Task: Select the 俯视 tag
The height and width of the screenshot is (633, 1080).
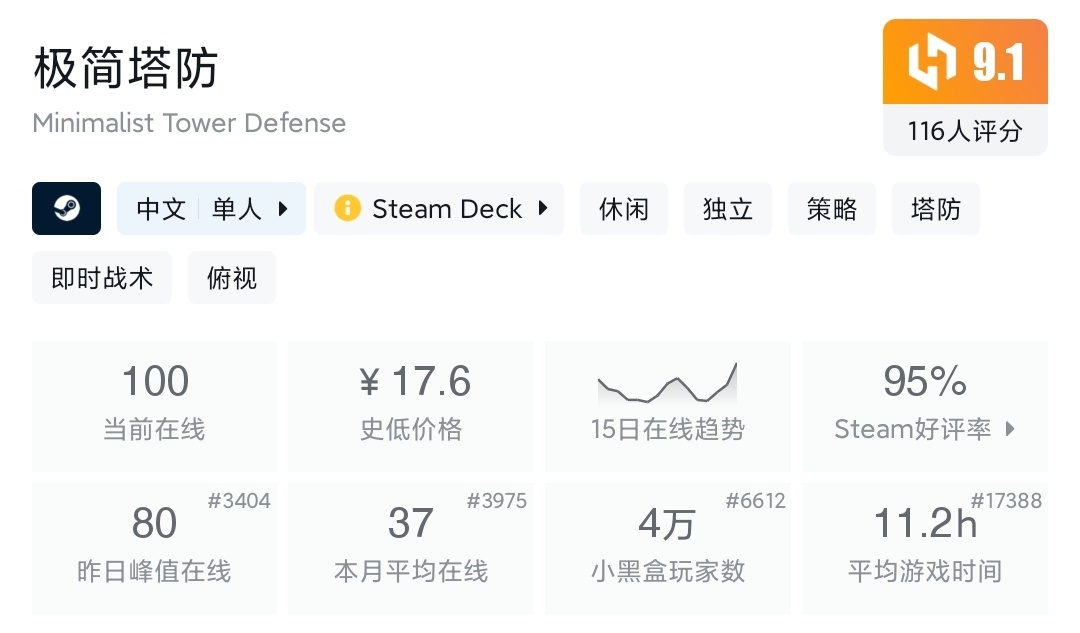Action: point(232,278)
